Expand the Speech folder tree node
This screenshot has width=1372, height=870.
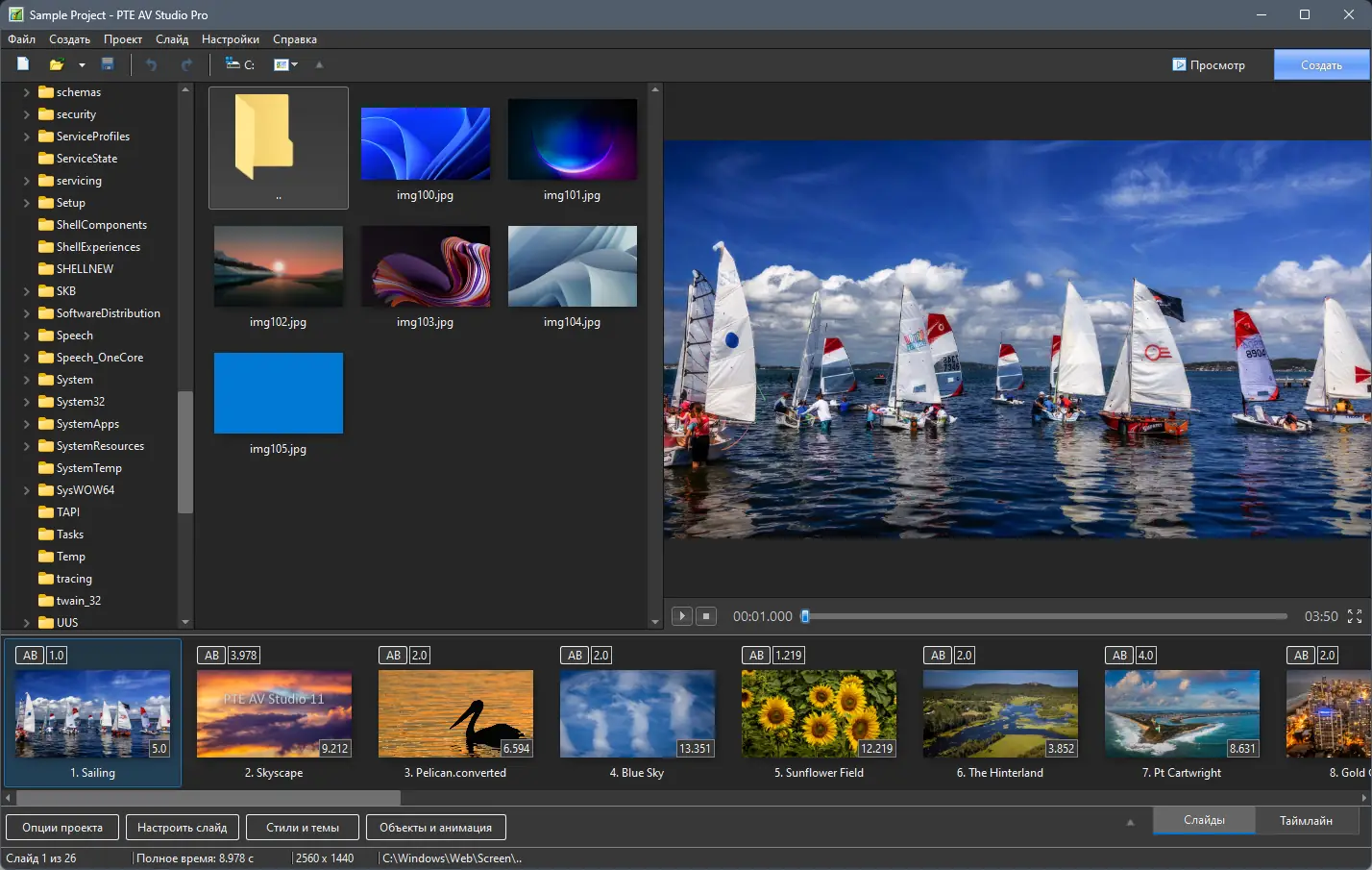tap(27, 336)
